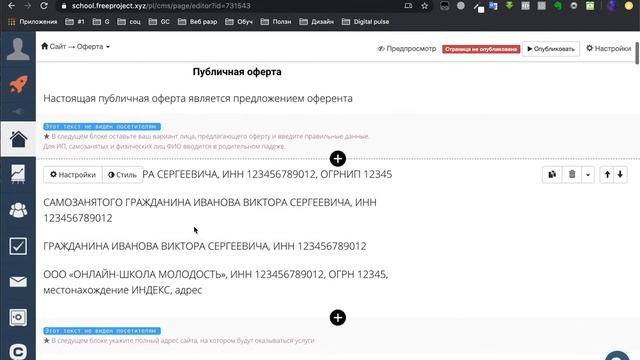Open the safe (finance) section in sidebar

[18, 317]
